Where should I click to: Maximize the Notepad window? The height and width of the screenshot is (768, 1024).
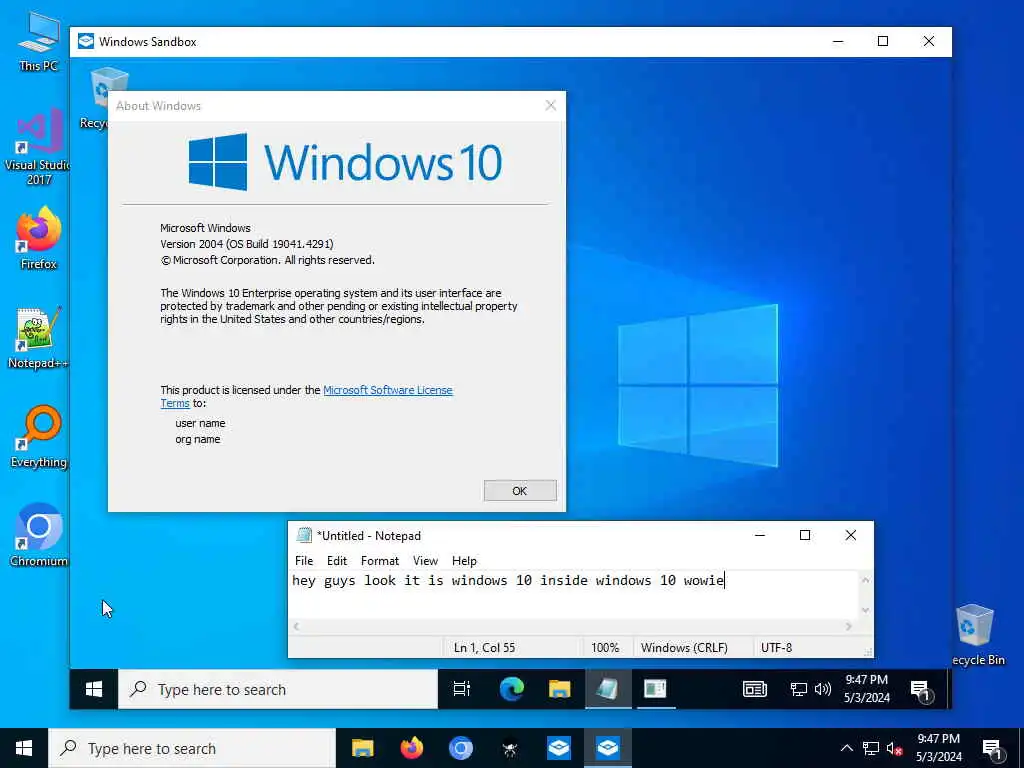coord(805,536)
